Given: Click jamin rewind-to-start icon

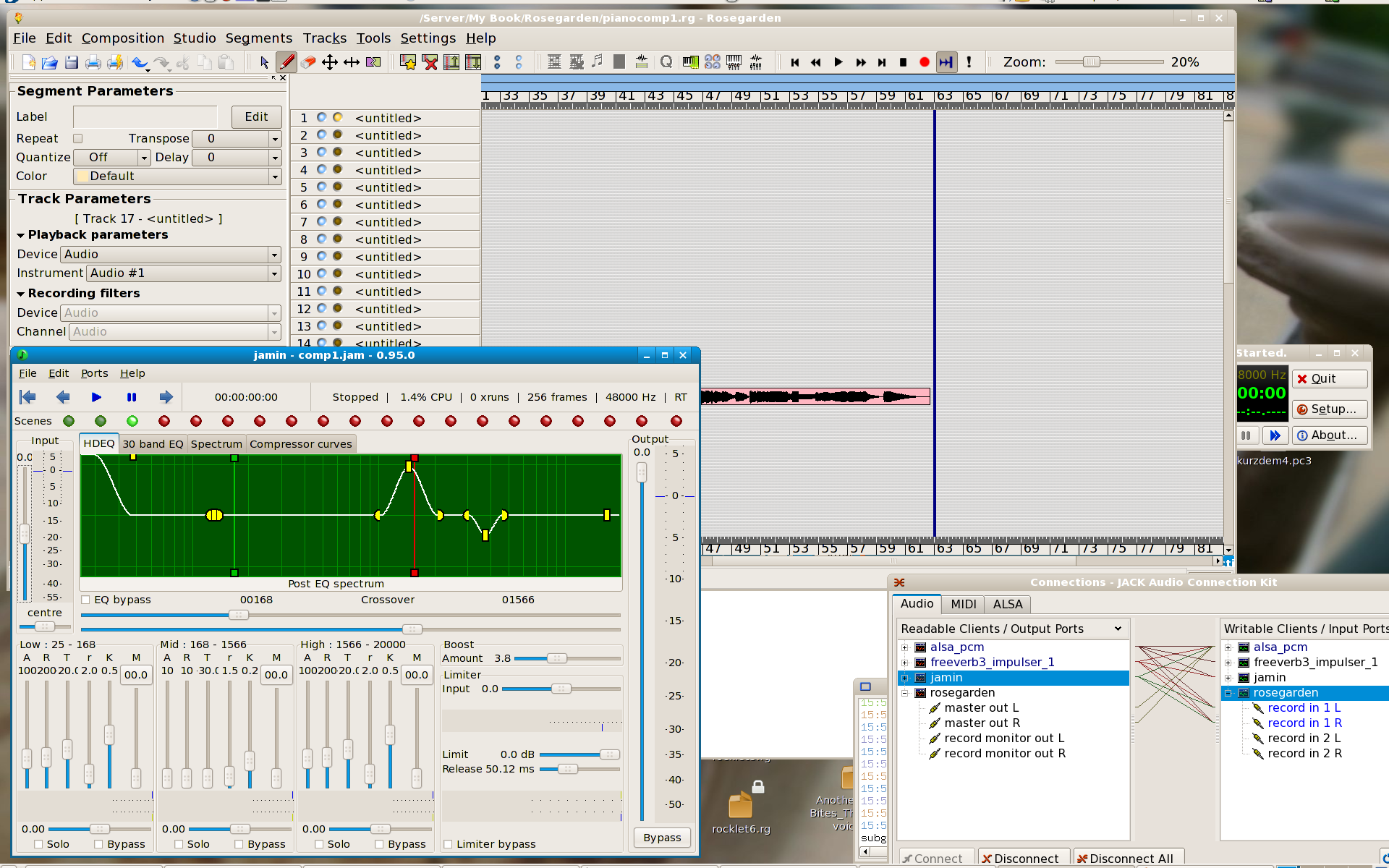Looking at the screenshot, I should coord(27,397).
